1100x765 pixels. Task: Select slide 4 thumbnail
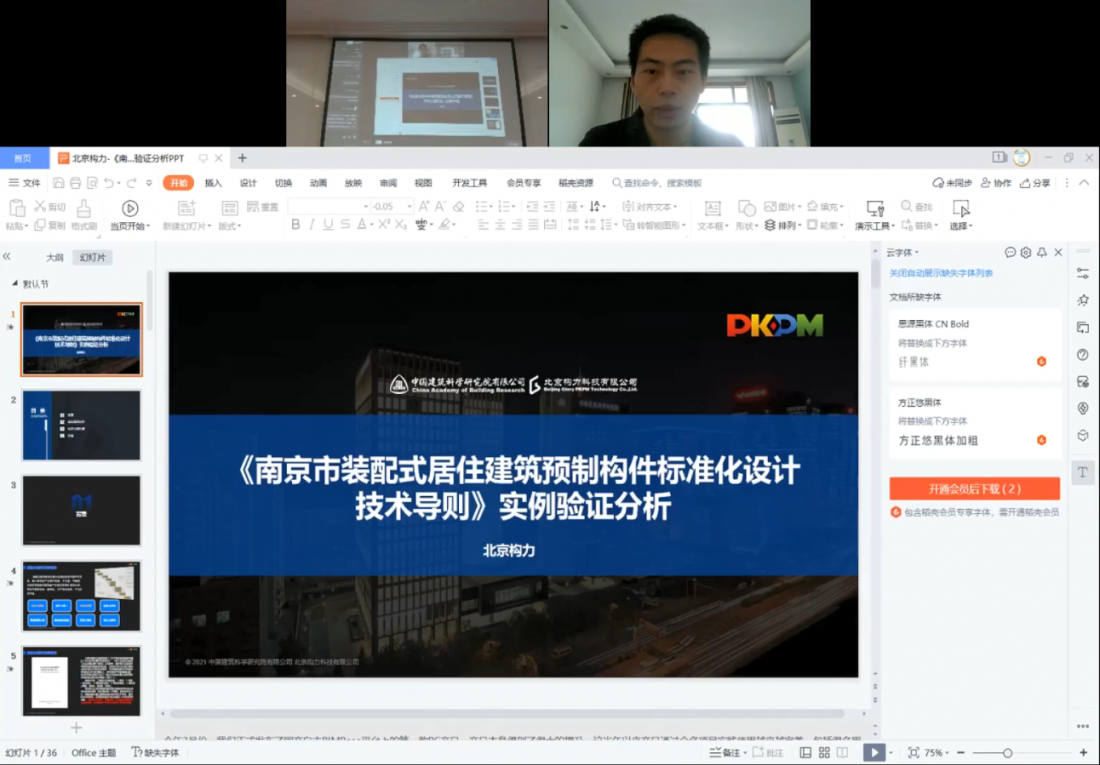[x=81, y=596]
